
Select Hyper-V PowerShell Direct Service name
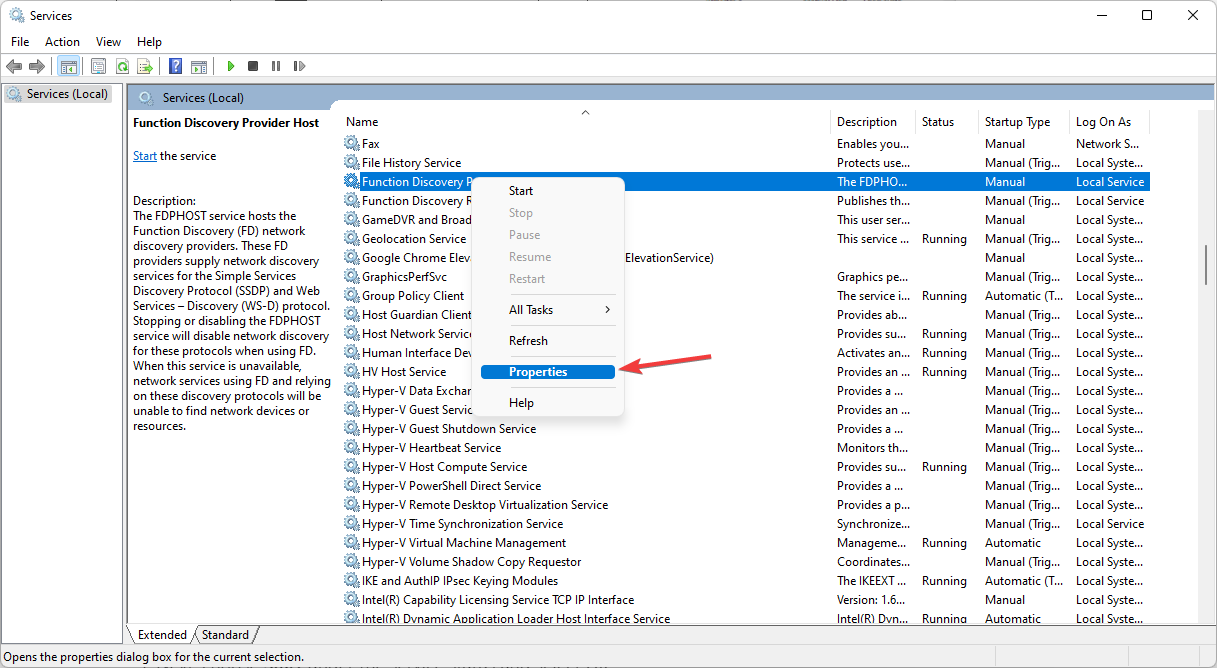451,486
